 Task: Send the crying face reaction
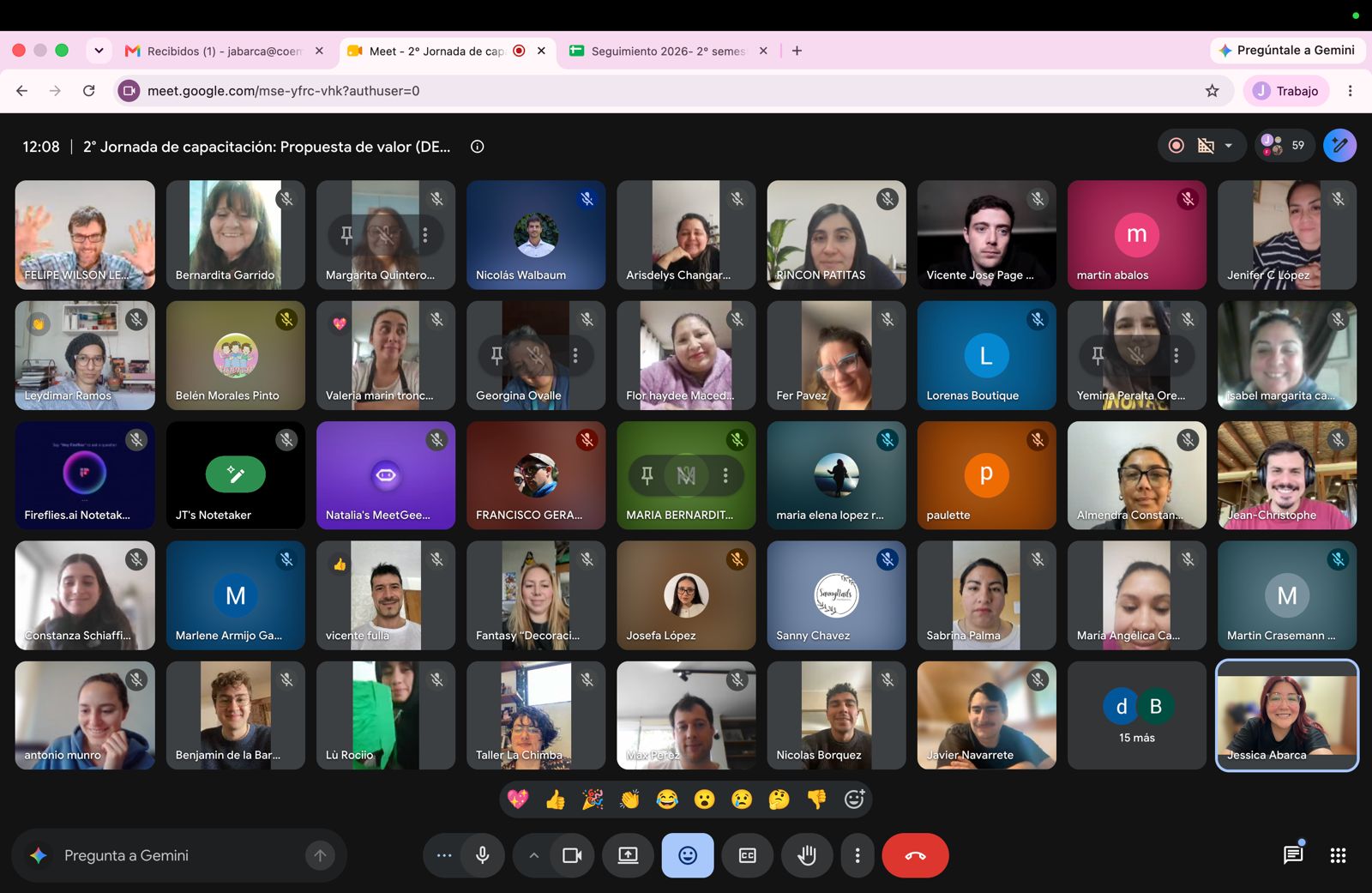click(742, 799)
